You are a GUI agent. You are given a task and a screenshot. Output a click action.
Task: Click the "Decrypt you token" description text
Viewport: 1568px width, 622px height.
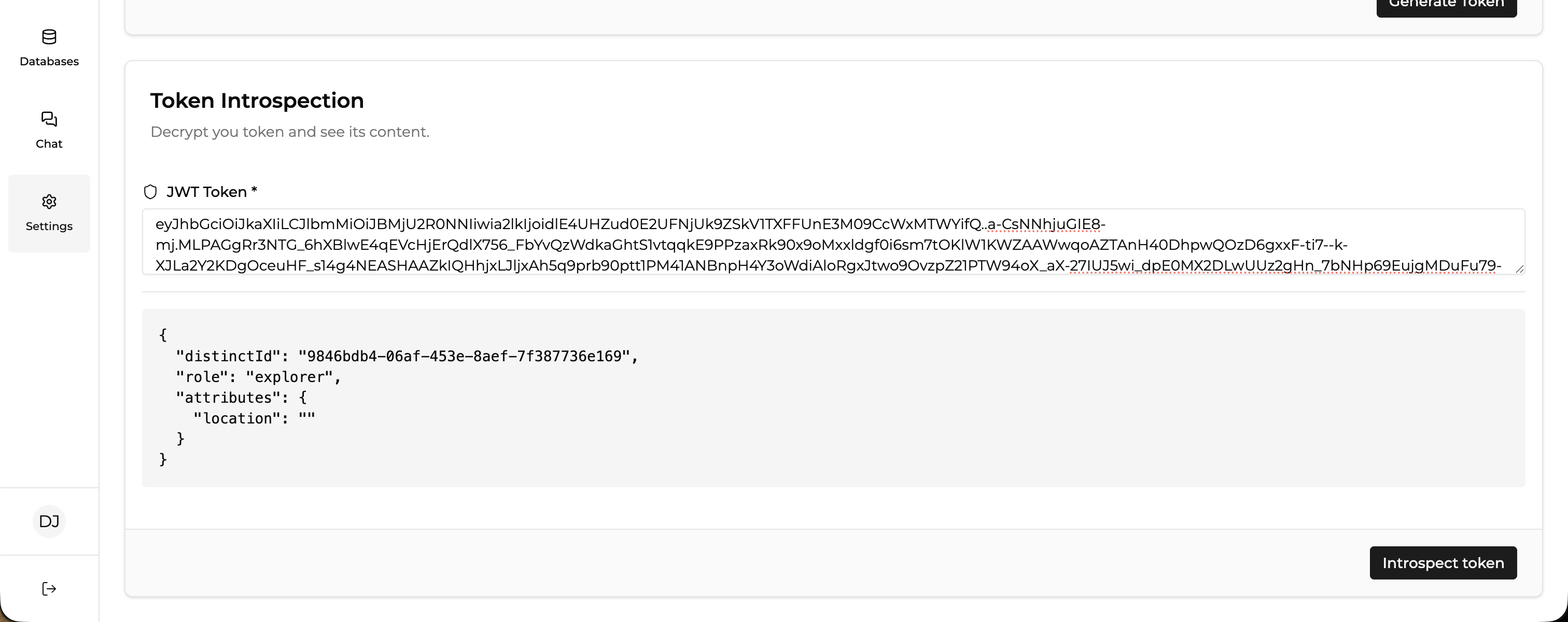(x=290, y=132)
